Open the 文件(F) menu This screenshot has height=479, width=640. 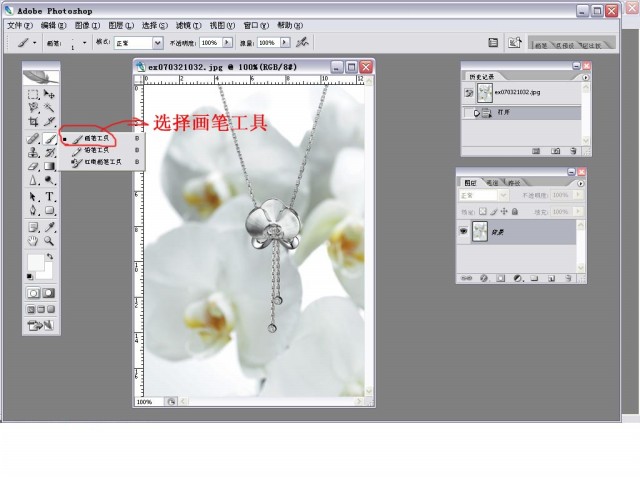tap(20, 25)
